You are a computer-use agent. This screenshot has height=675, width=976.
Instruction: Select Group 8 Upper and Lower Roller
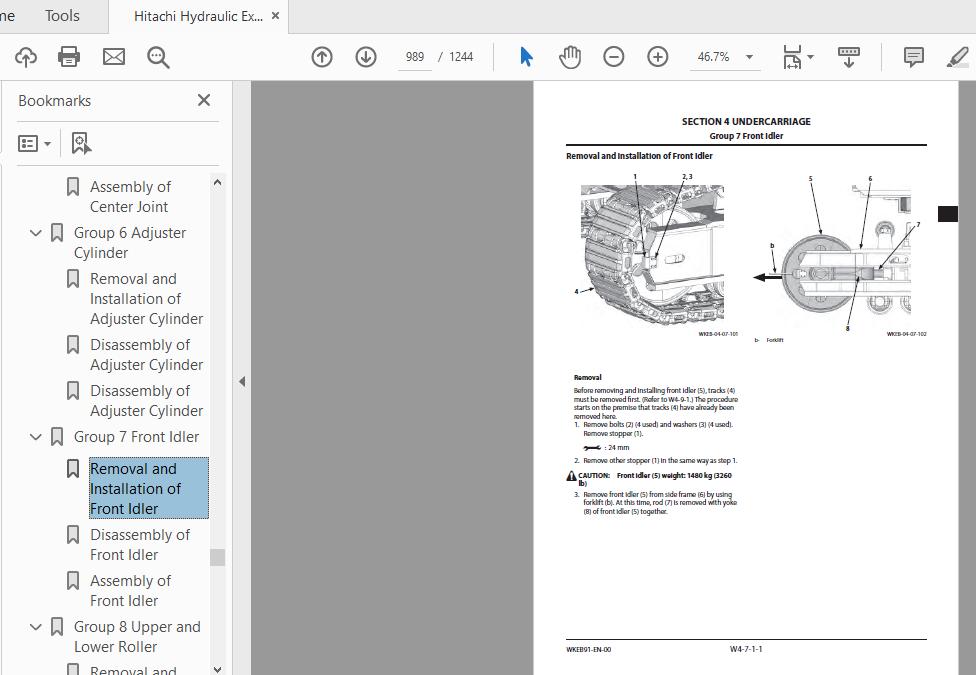pos(137,637)
